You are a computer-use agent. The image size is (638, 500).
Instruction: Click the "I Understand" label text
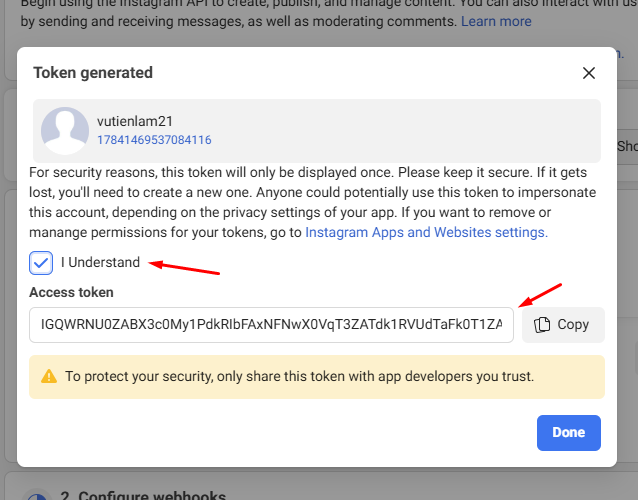100,263
